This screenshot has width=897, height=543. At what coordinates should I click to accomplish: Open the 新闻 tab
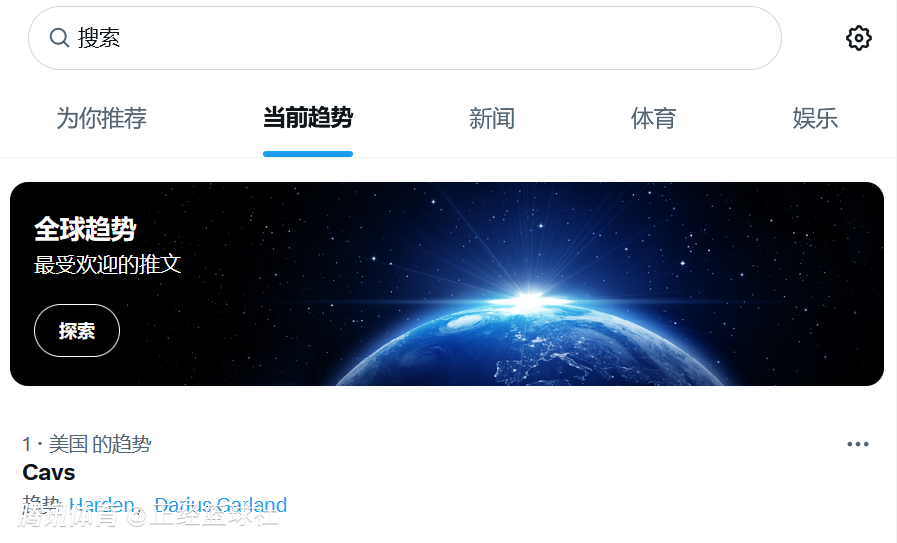pyautogui.click(x=491, y=118)
